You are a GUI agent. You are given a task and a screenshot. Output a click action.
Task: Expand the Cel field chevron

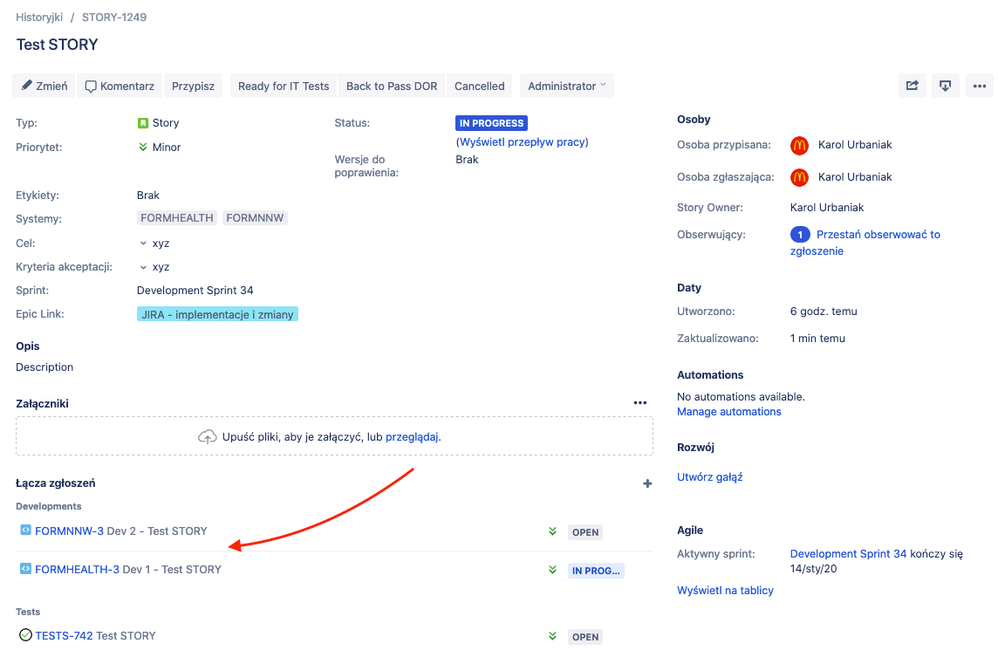(x=143, y=243)
